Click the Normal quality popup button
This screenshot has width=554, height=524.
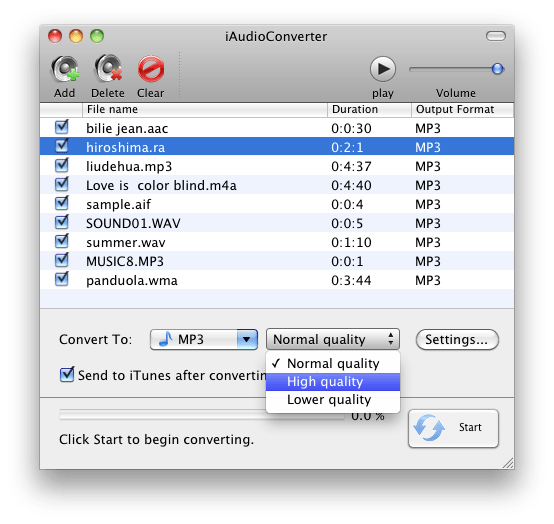click(x=332, y=339)
